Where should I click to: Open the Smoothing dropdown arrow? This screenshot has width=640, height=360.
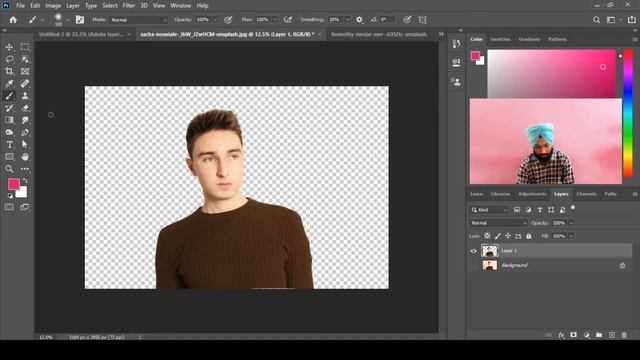pos(347,20)
